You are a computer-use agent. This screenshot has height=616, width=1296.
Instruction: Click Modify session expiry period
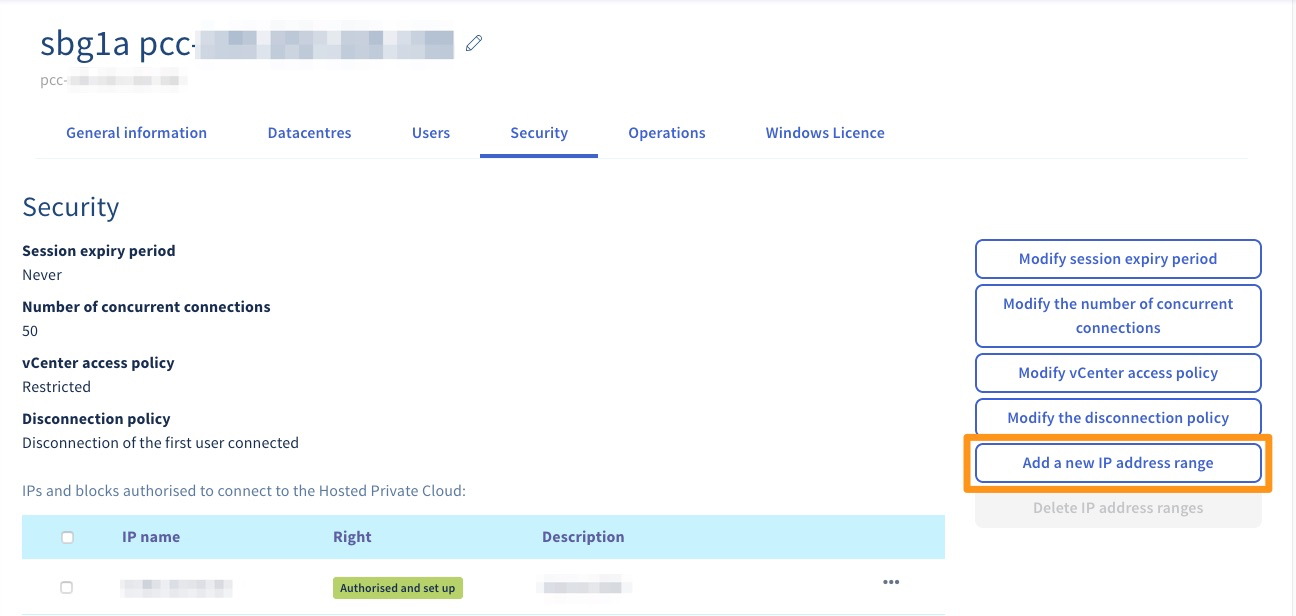(x=1117, y=258)
